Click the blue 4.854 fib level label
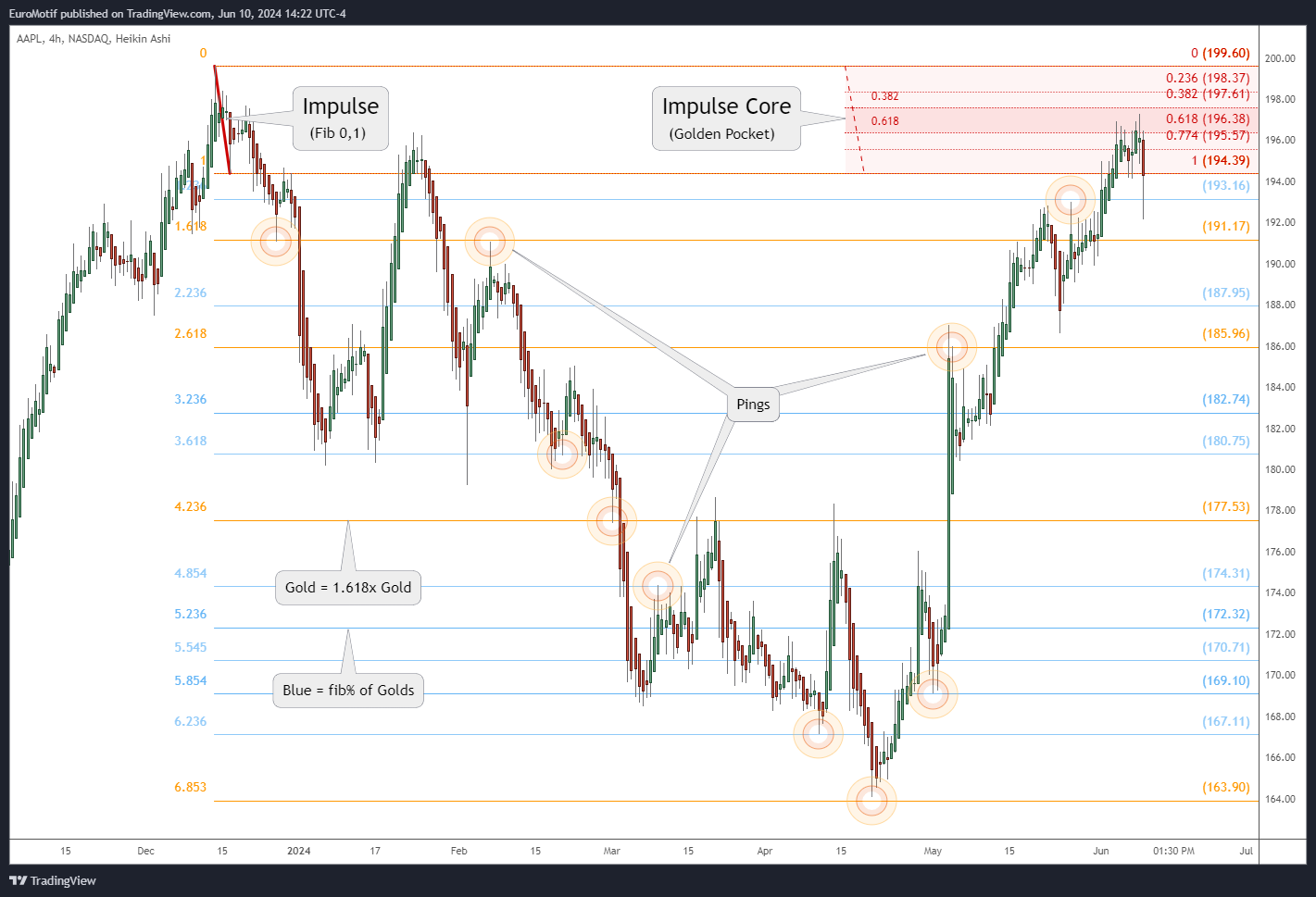This screenshot has width=1316, height=897. click(191, 573)
